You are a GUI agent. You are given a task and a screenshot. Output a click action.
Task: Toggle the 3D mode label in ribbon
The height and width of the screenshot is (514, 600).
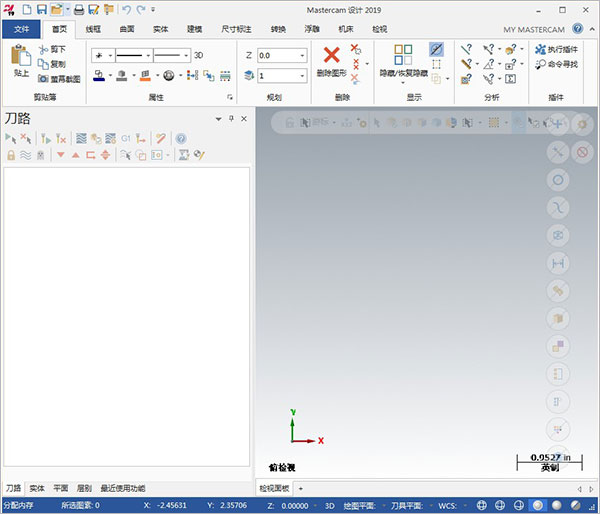coord(198,55)
